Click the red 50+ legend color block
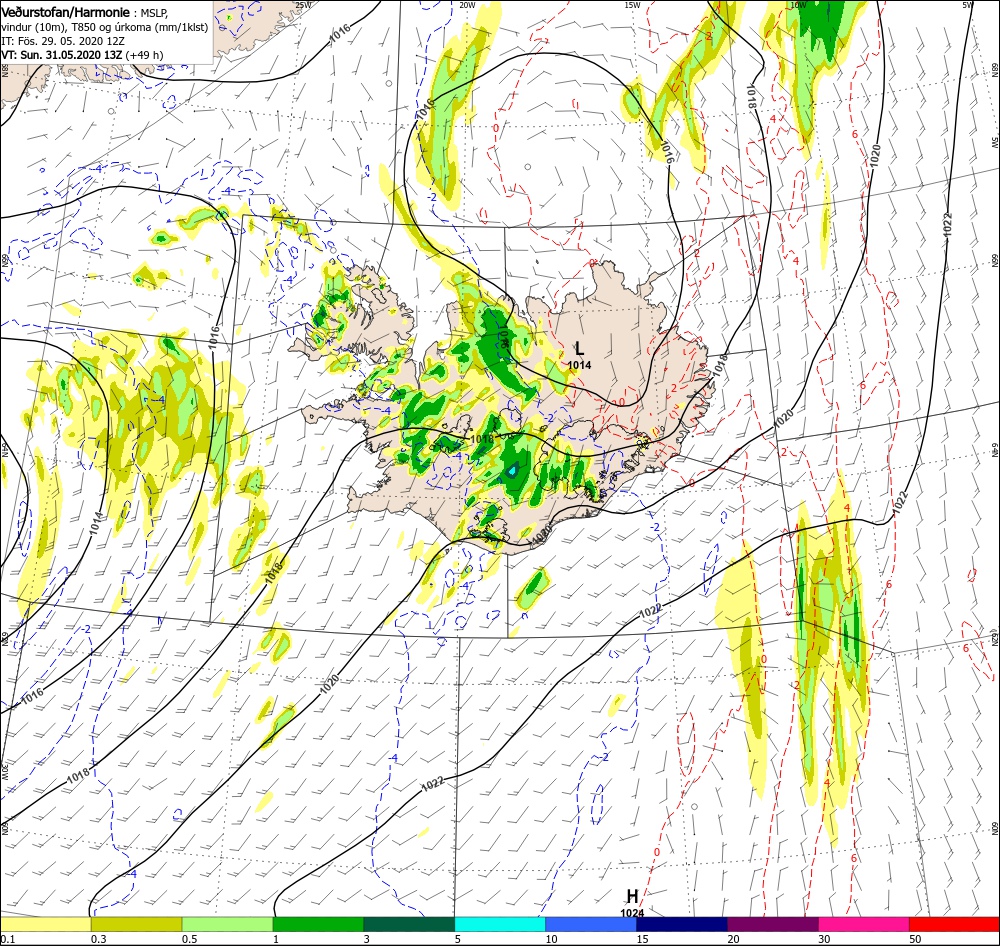1000x946 pixels. [x=954, y=924]
